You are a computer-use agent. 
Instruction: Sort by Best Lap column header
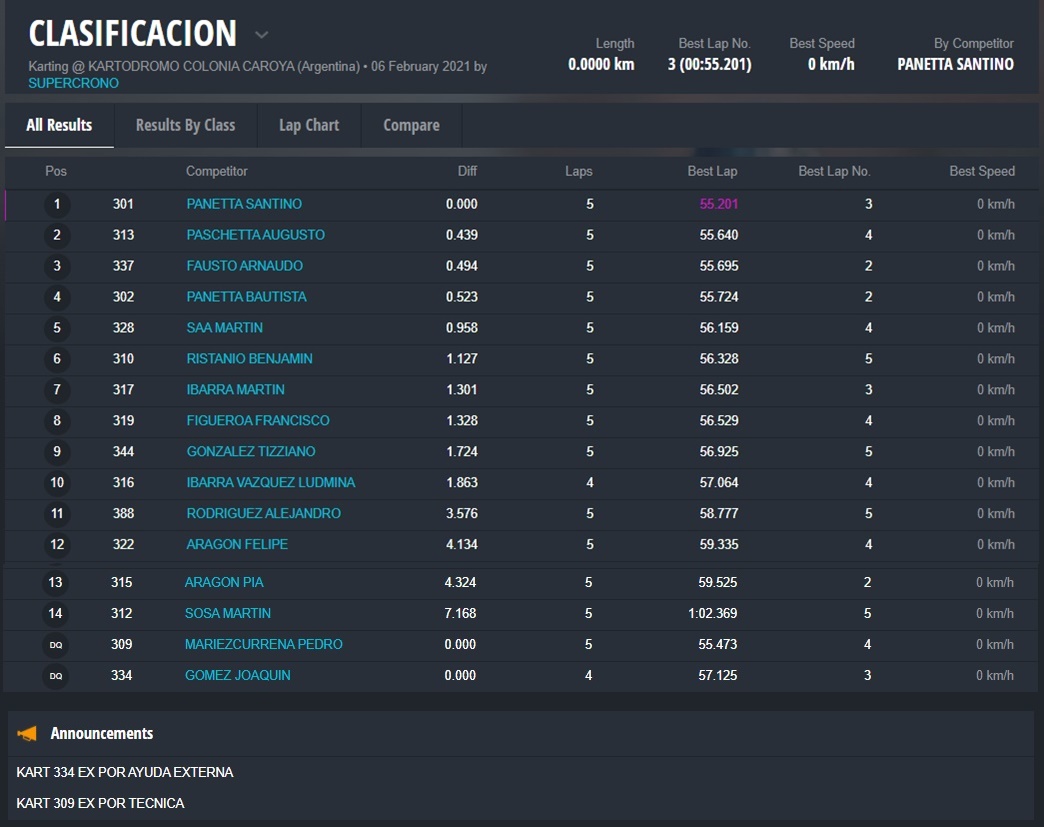(x=712, y=171)
